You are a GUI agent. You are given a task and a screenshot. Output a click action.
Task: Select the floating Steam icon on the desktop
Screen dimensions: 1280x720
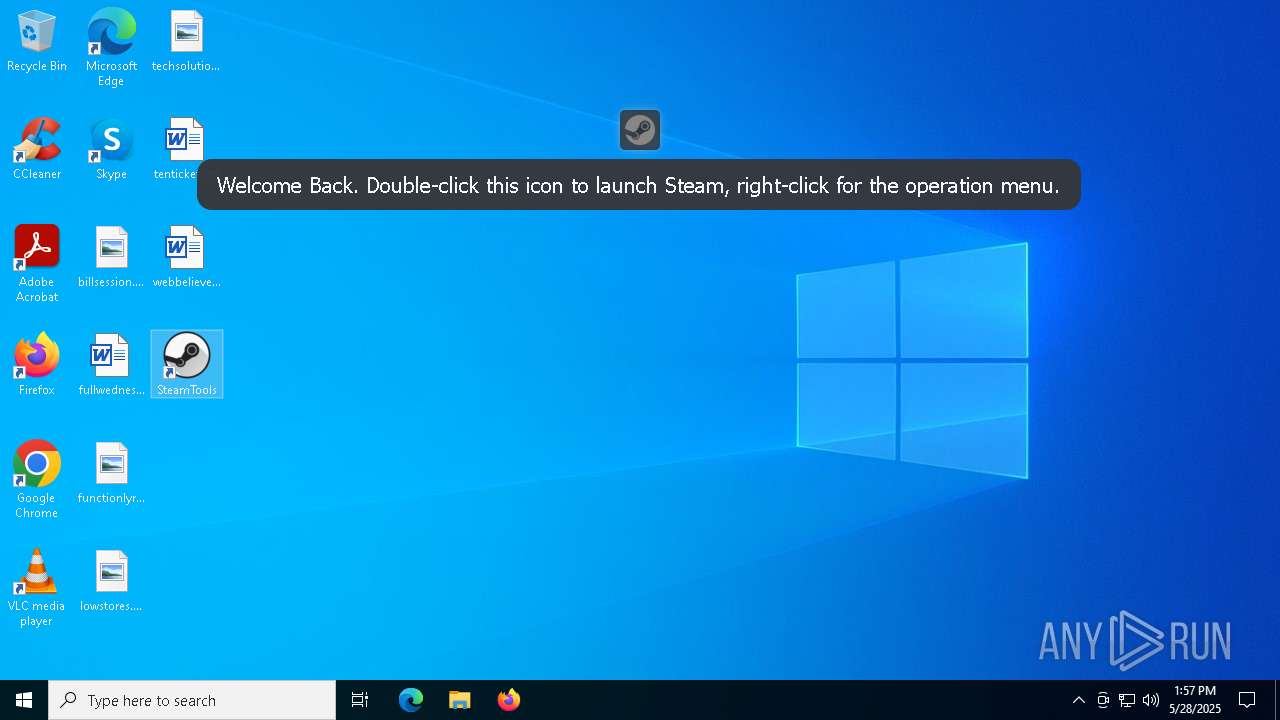point(640,130)
